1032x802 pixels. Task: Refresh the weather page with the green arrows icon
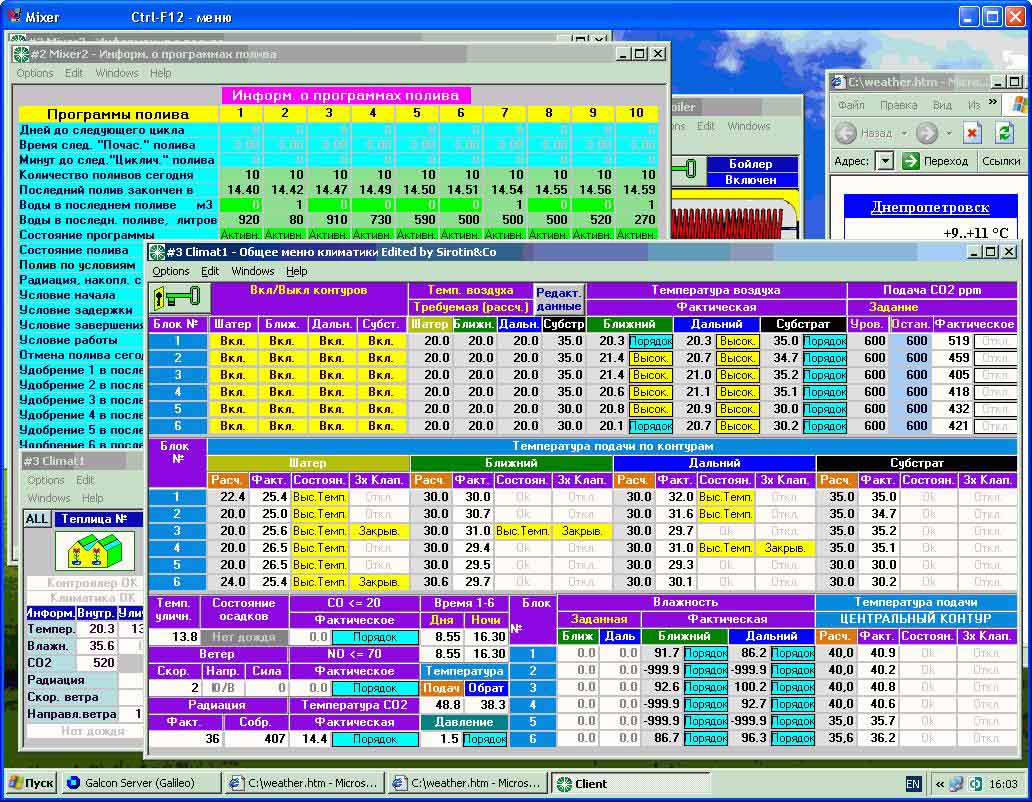pos(1004,133)
